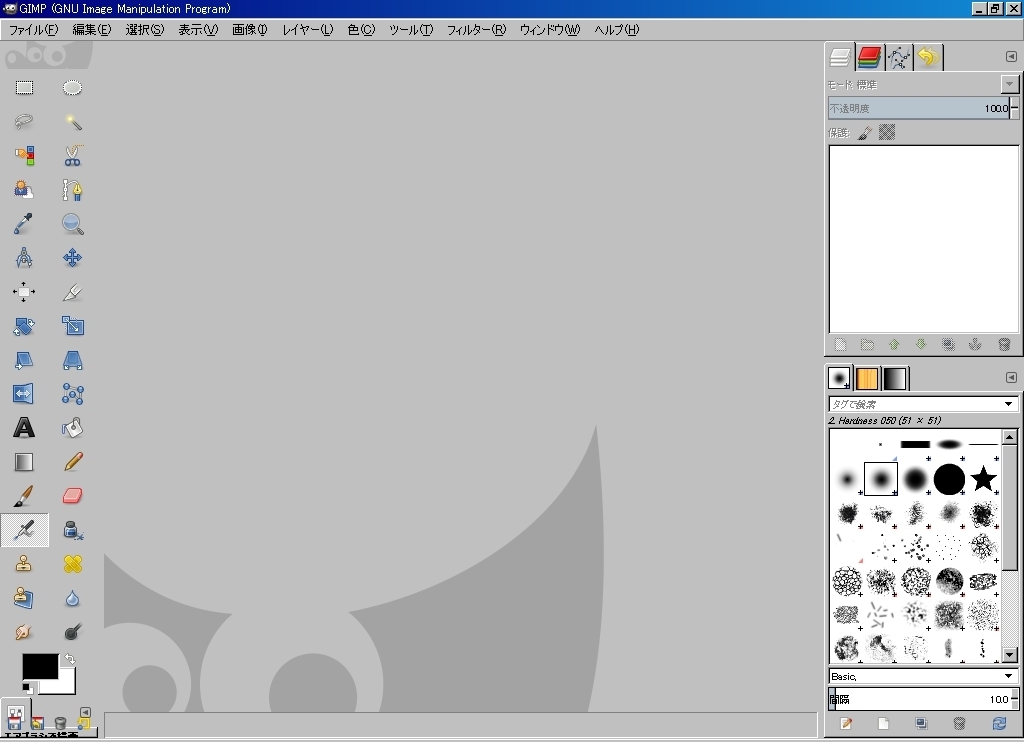The height and width of the screenshot is (742, 1024).
Task: Expand the brush tag filter dropdown
Action: (x=1008, y=404)
